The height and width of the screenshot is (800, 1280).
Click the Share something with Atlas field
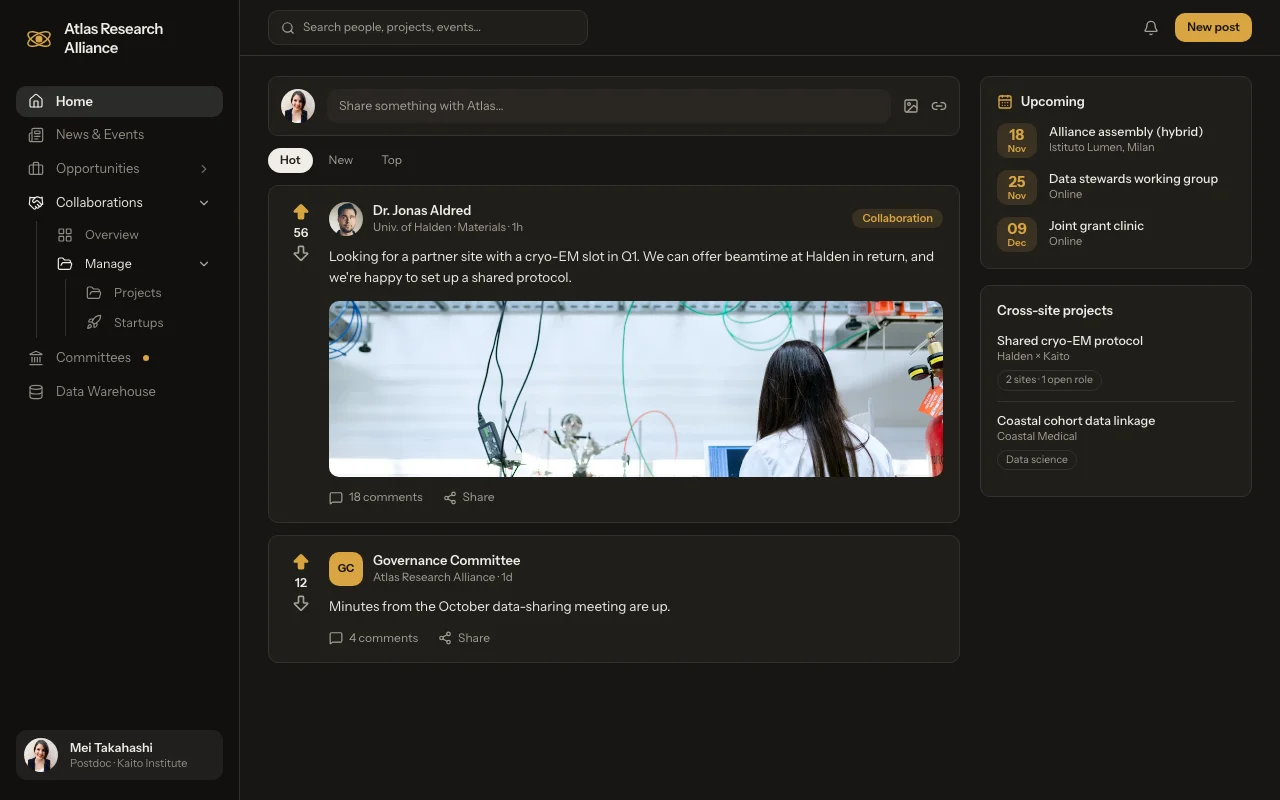pos(609,106)
